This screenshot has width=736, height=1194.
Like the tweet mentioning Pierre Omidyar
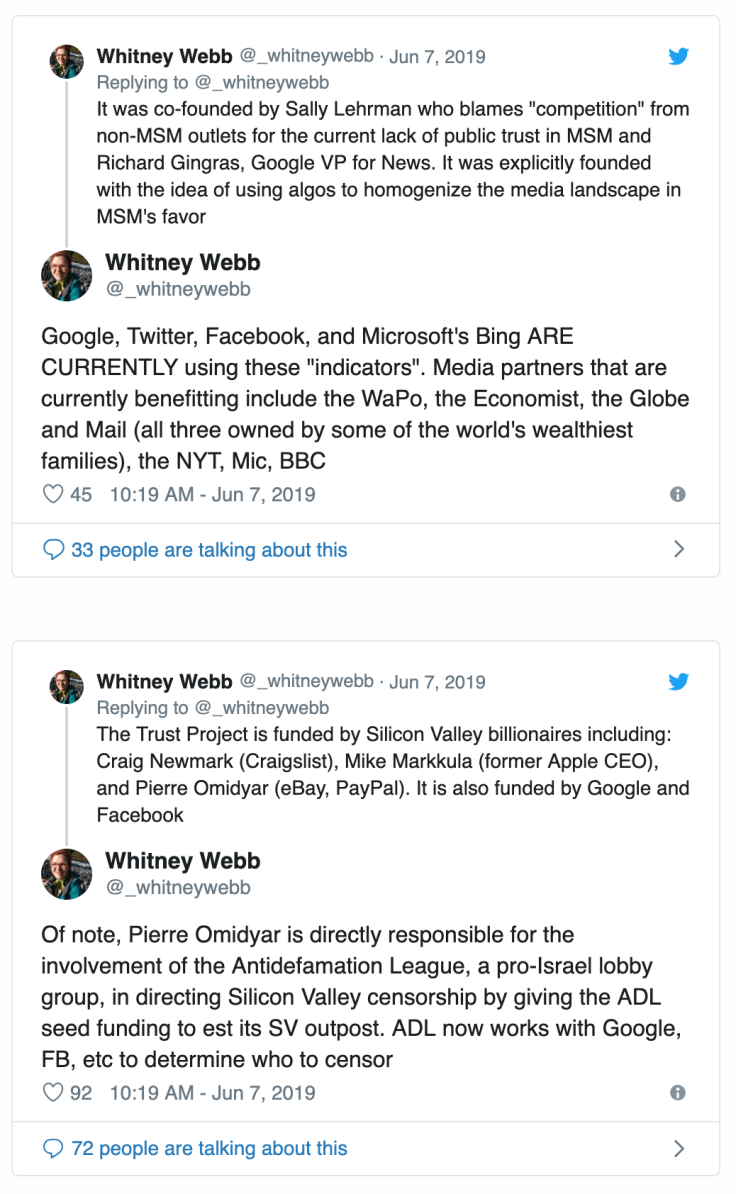point(52,1093)
